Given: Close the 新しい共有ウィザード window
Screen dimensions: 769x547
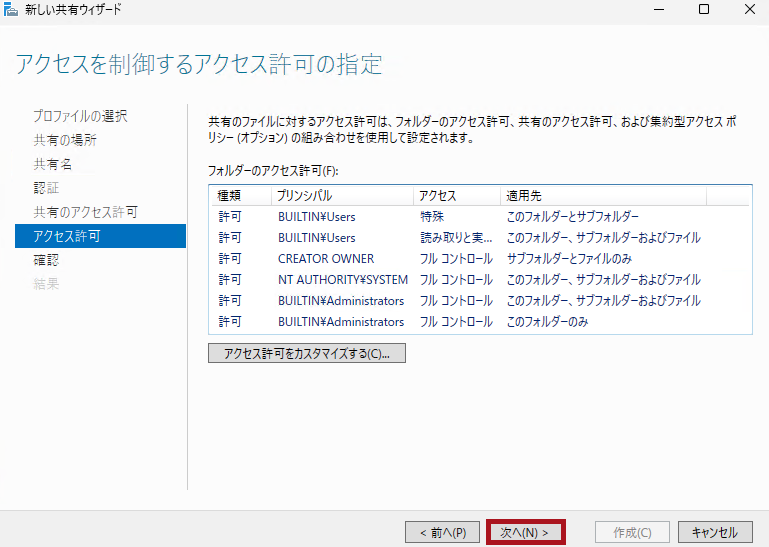Looking at the screenshot, I should [x=749, y=9].
